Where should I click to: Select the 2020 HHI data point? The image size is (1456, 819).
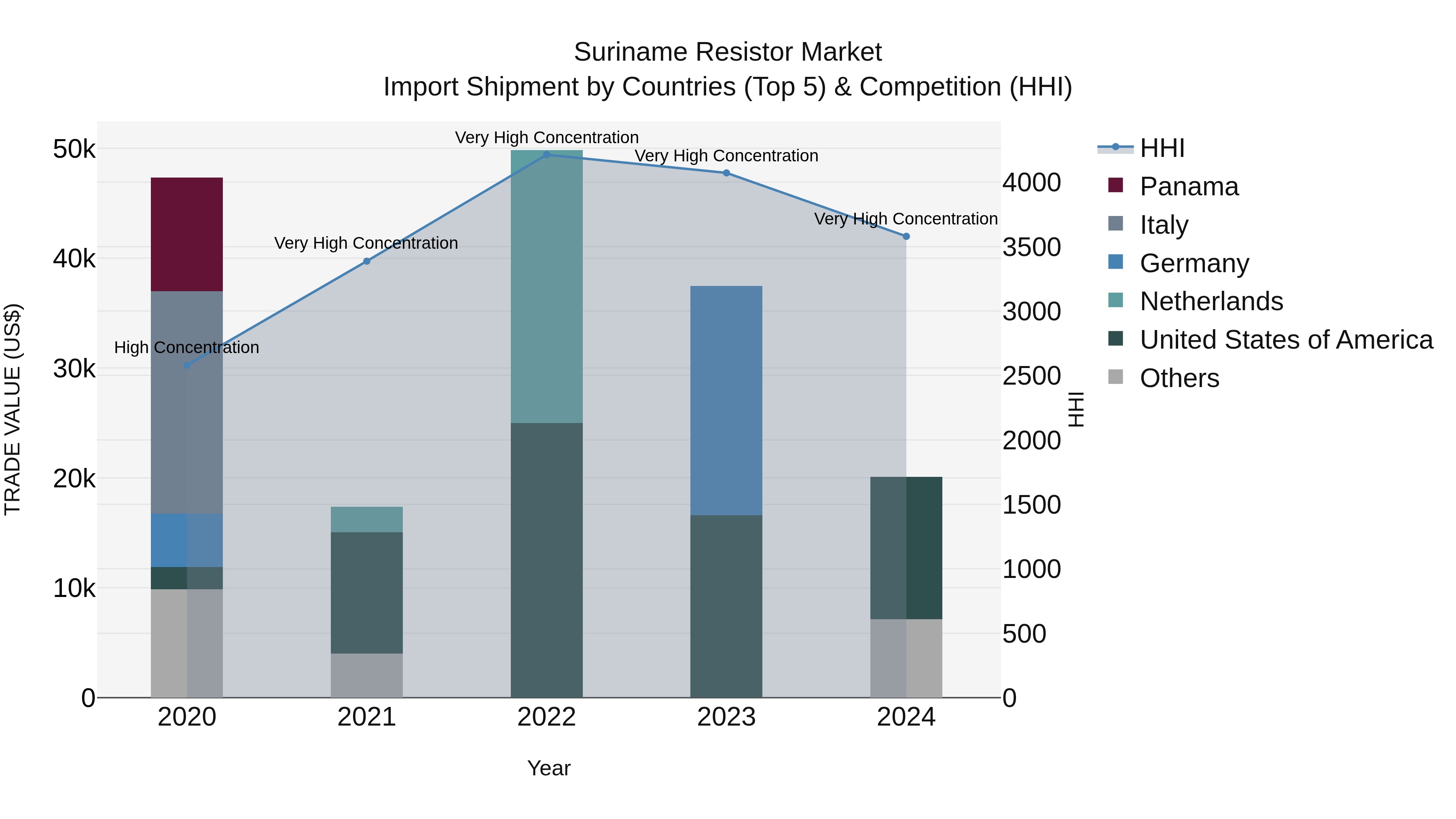click(187, 365)
